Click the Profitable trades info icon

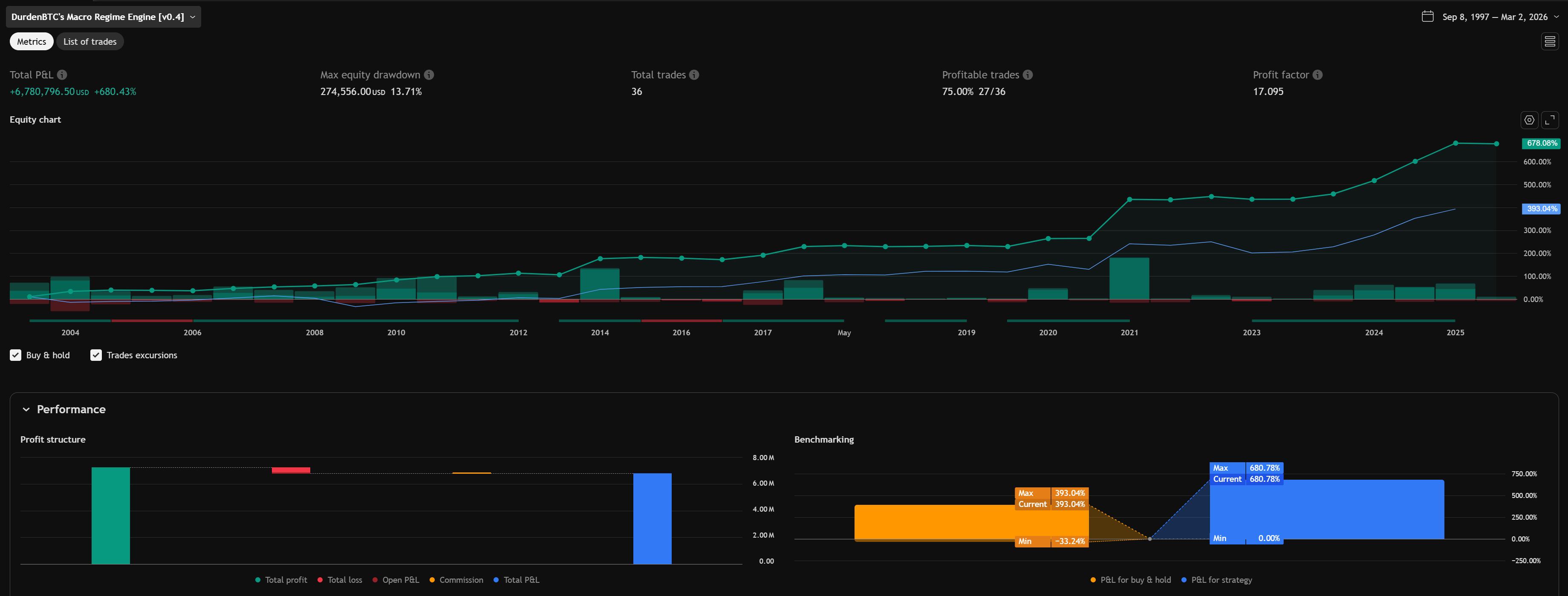pos(1028,74)
